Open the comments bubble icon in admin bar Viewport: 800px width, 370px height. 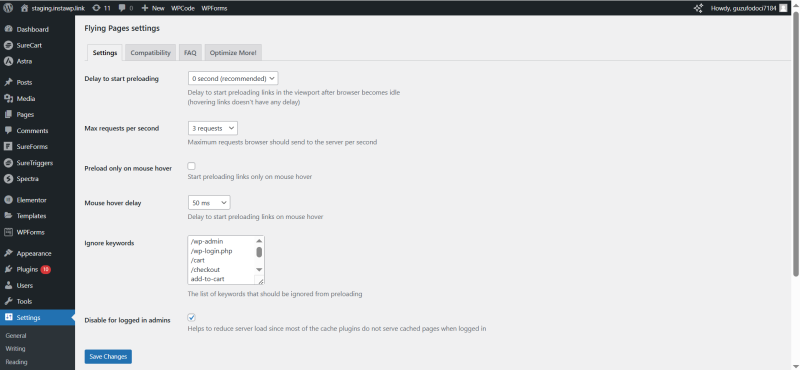121,8
